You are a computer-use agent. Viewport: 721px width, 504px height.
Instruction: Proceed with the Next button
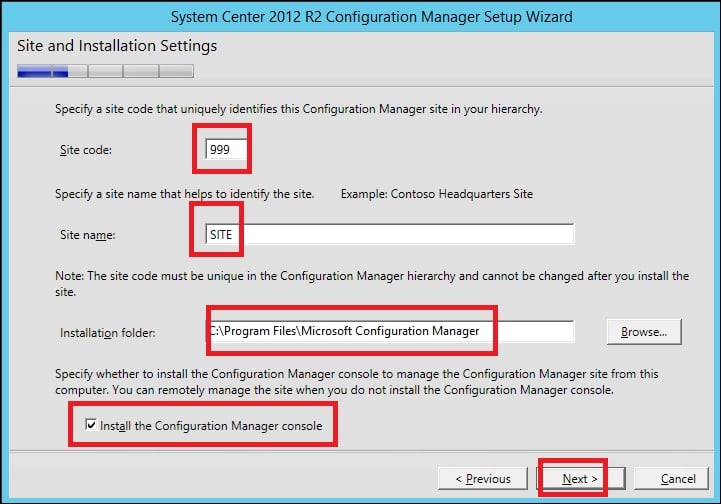click(x=580, y=479)
